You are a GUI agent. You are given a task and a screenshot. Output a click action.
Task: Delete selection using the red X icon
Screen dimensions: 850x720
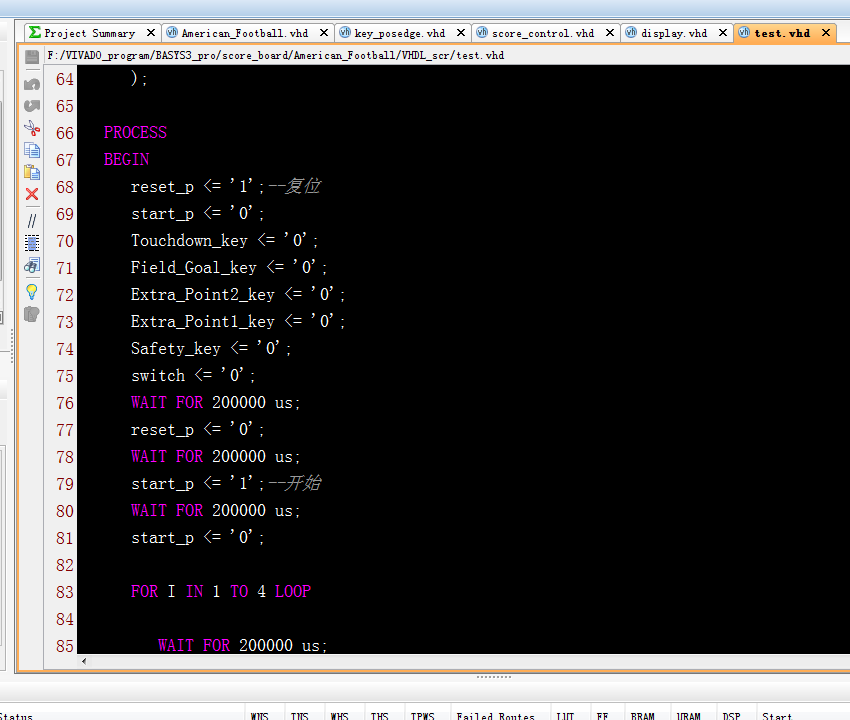tap(32, 194)
